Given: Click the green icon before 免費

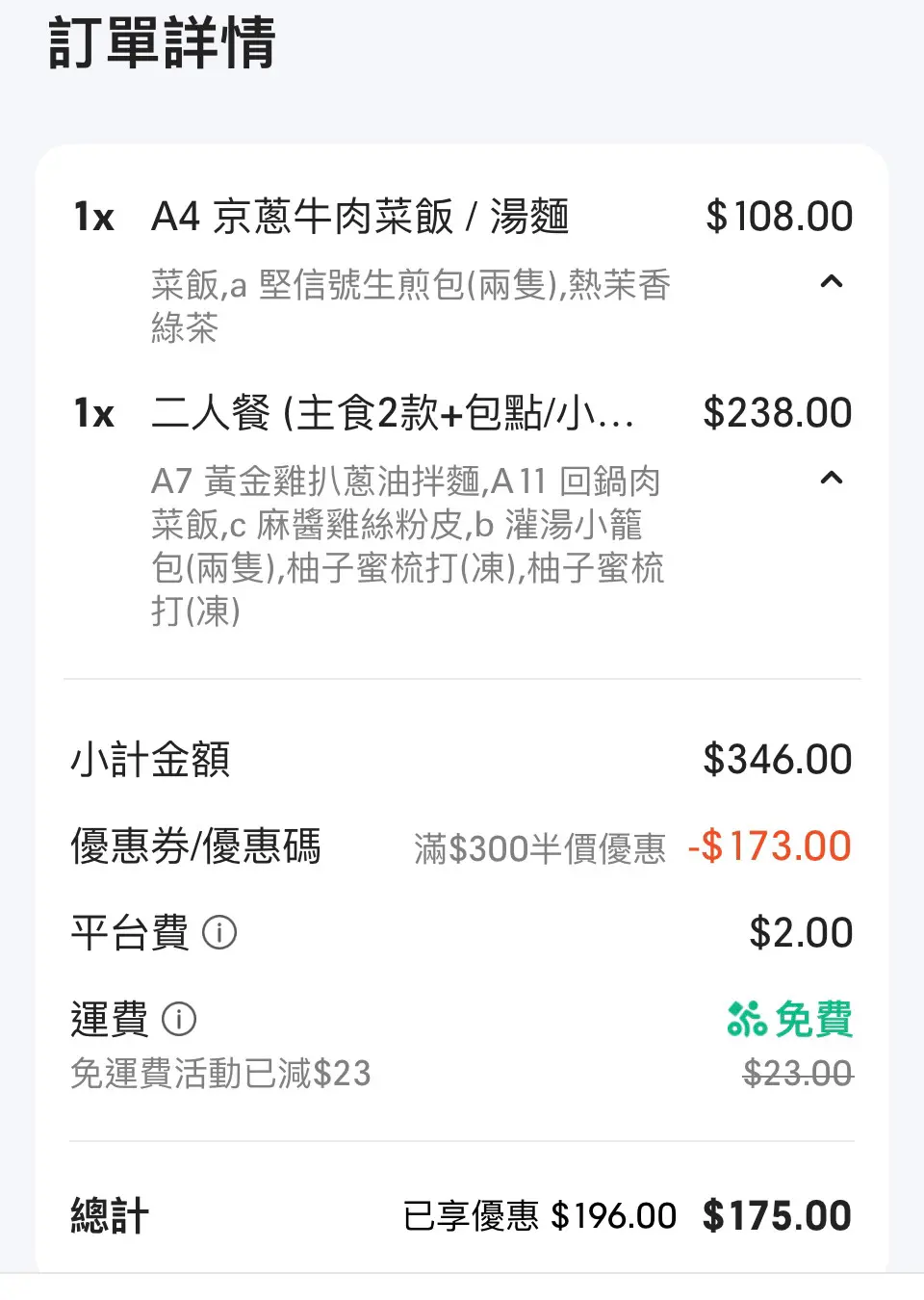Looking at the screenshot, I should pyautogui.click(x=747, y=1019).
